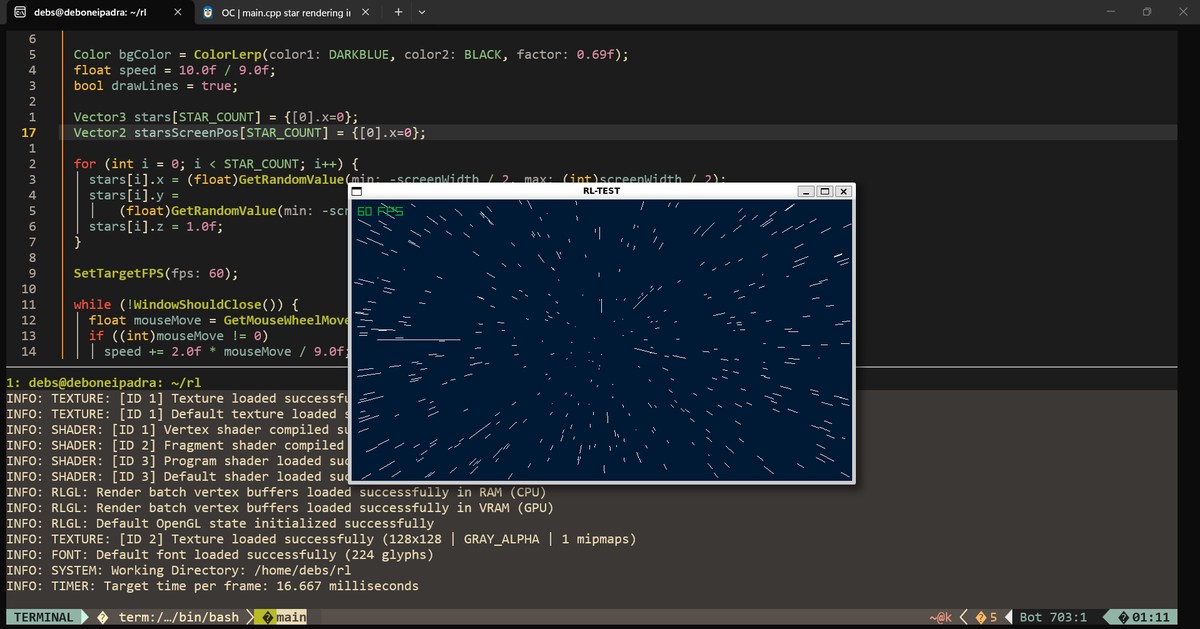Maximize the RL-TEST window
Image resolution: width=1200 pixels, height=629 pixels.
click(x=825, y=191)
